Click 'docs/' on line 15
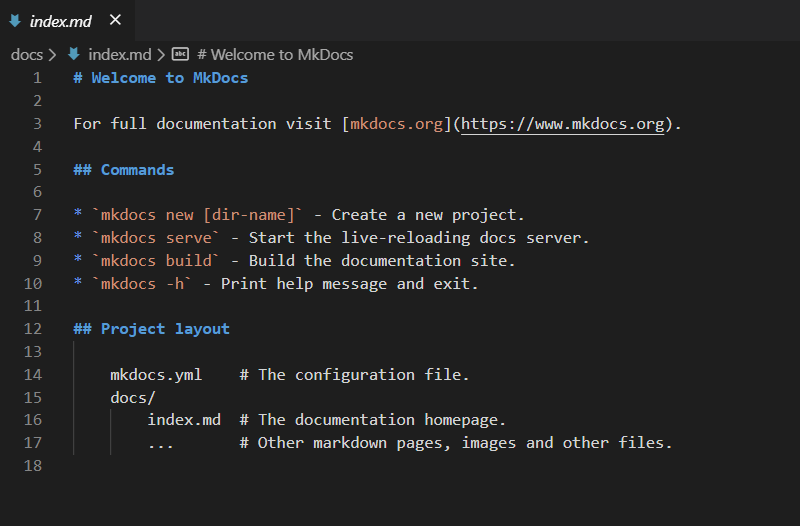Image resolution: width=800 pixels, height=526 pixels. pyautogui.click(x=133, y=398)
